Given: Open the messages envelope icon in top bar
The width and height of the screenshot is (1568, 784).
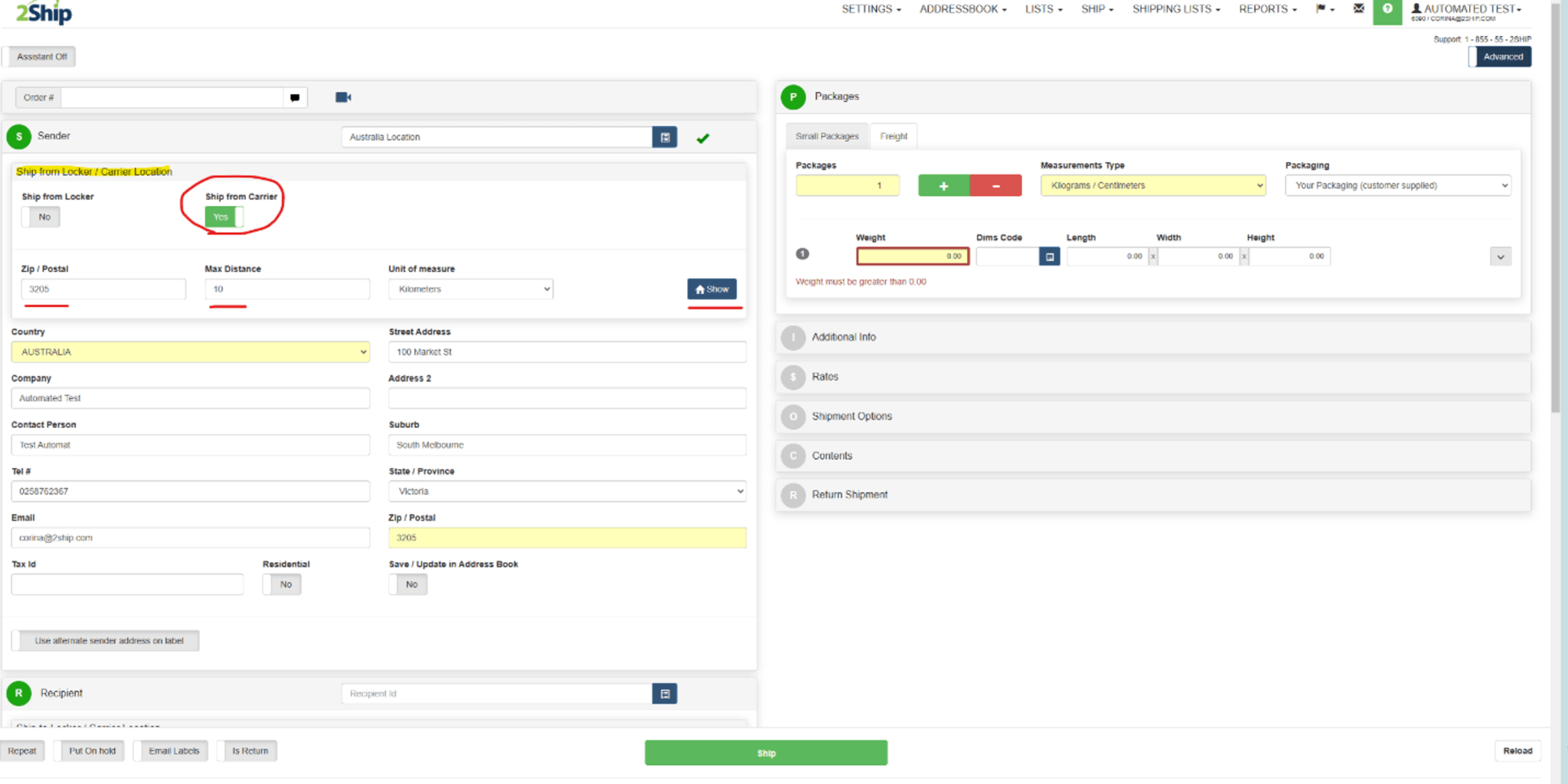Looking at the screenshot, I should click(x=1358, y=9).
